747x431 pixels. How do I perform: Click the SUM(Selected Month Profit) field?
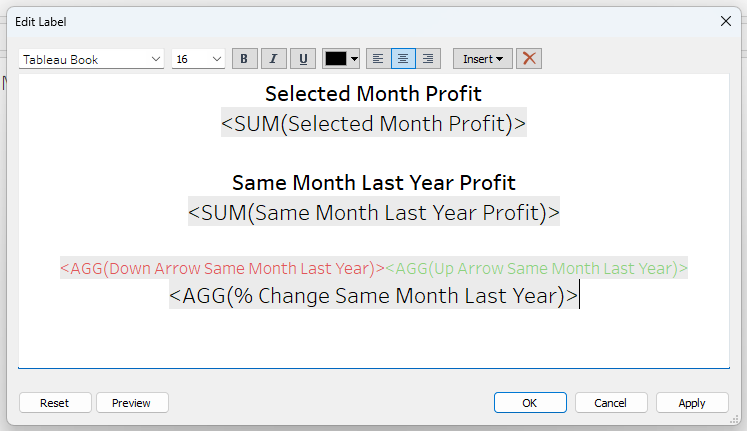[373, 124]
